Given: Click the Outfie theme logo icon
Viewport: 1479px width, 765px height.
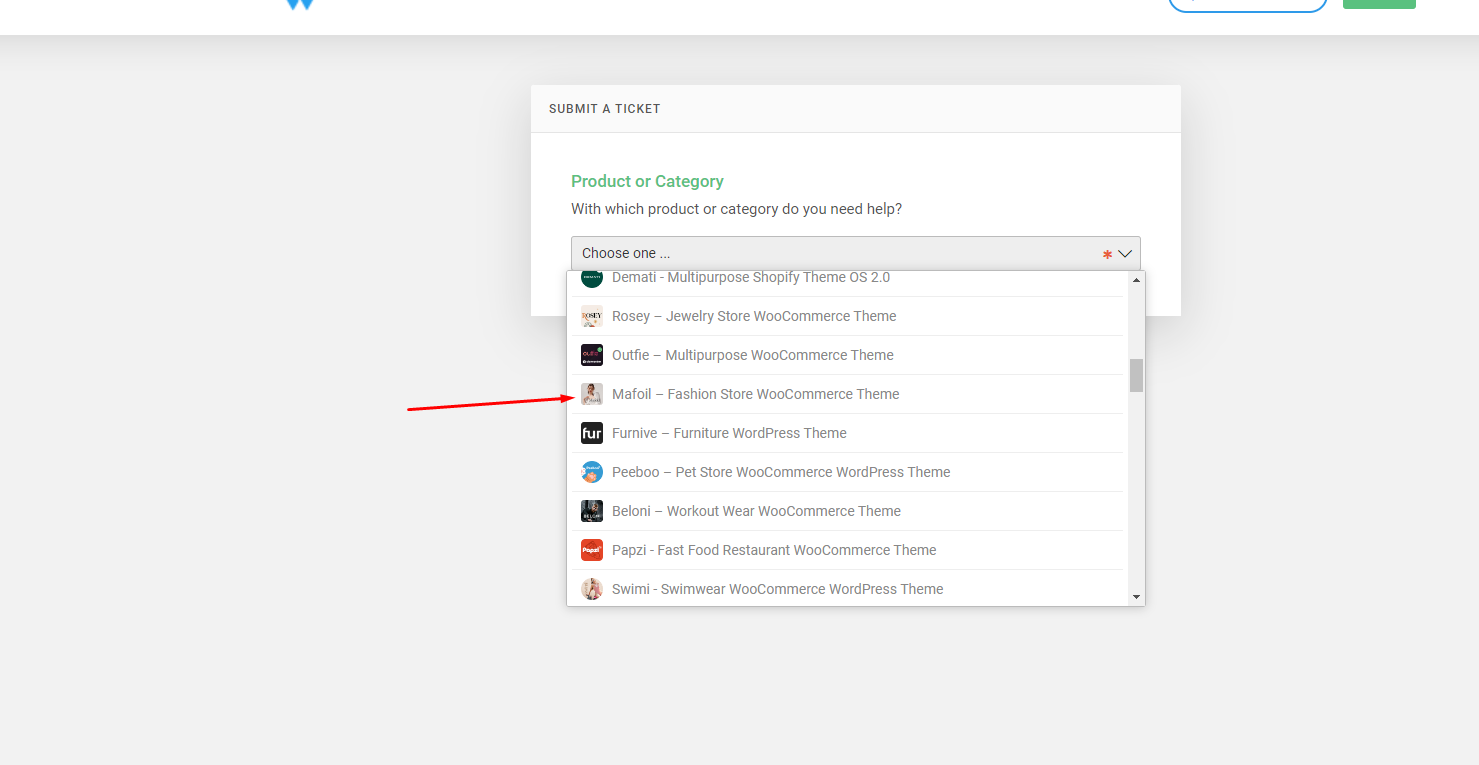Looking at the screenshot, I should [592, 355].
